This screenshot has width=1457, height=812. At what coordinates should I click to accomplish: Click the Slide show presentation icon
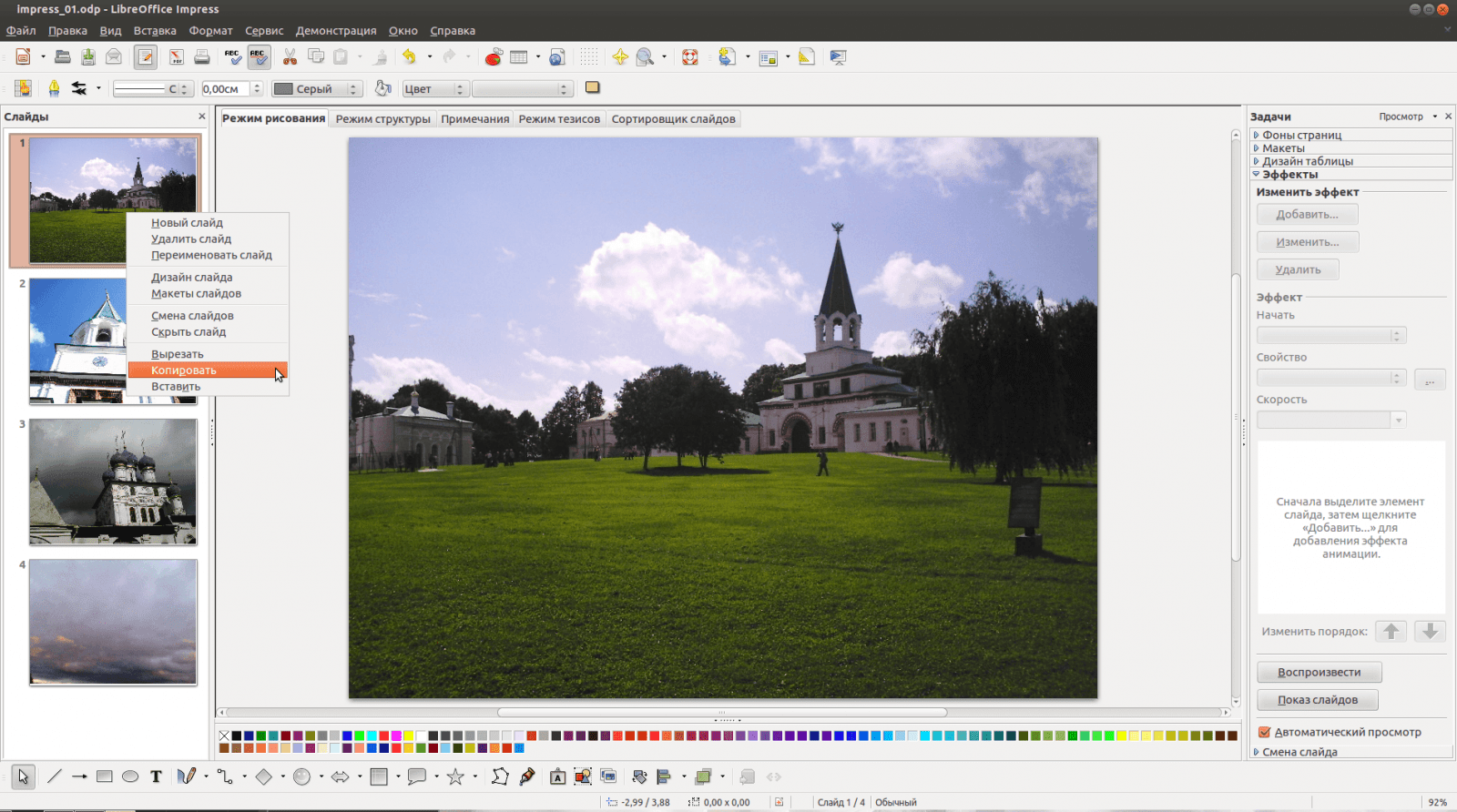(839, 57)
